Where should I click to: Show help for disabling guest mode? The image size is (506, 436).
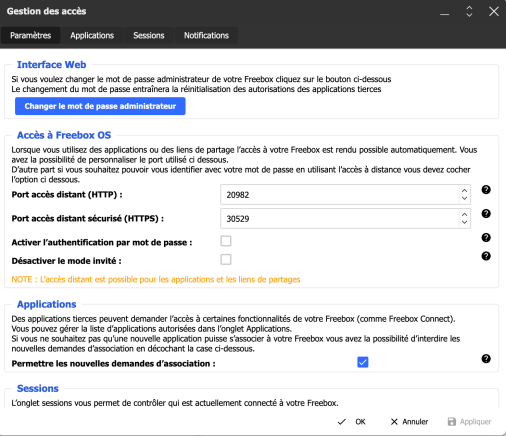486,256
